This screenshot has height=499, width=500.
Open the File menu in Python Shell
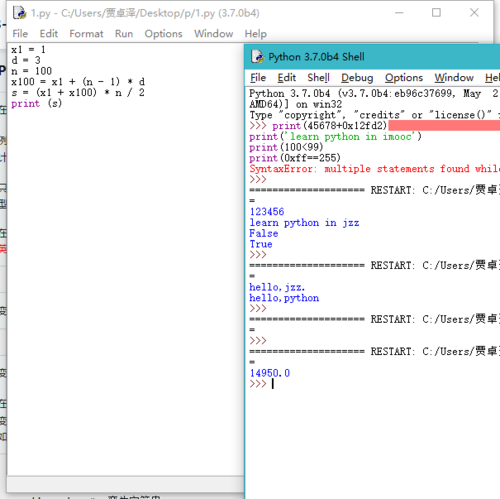(x=258, y=78)
